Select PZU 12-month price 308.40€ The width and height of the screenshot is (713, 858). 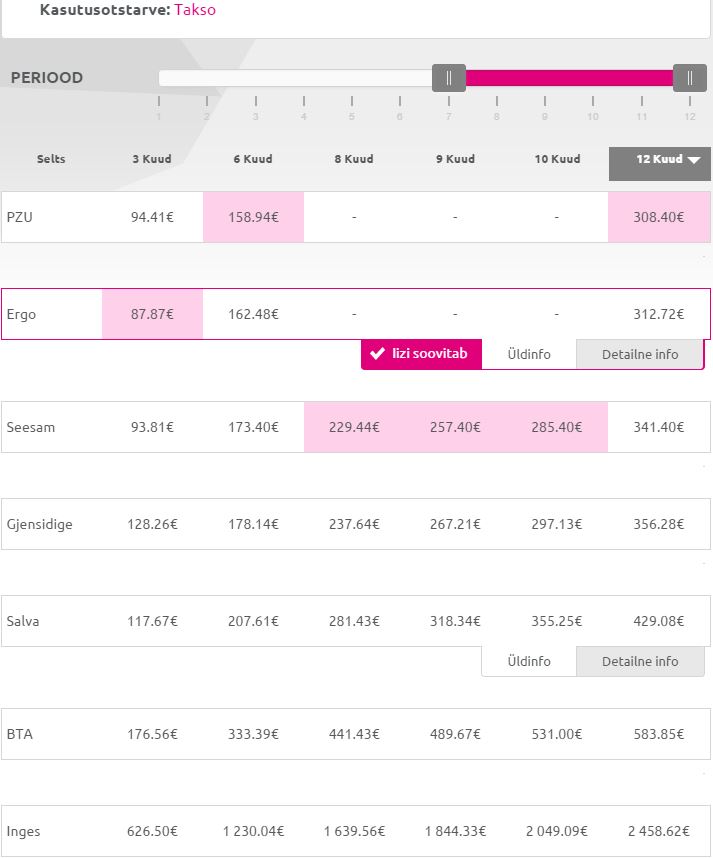[x=659, y=217]
